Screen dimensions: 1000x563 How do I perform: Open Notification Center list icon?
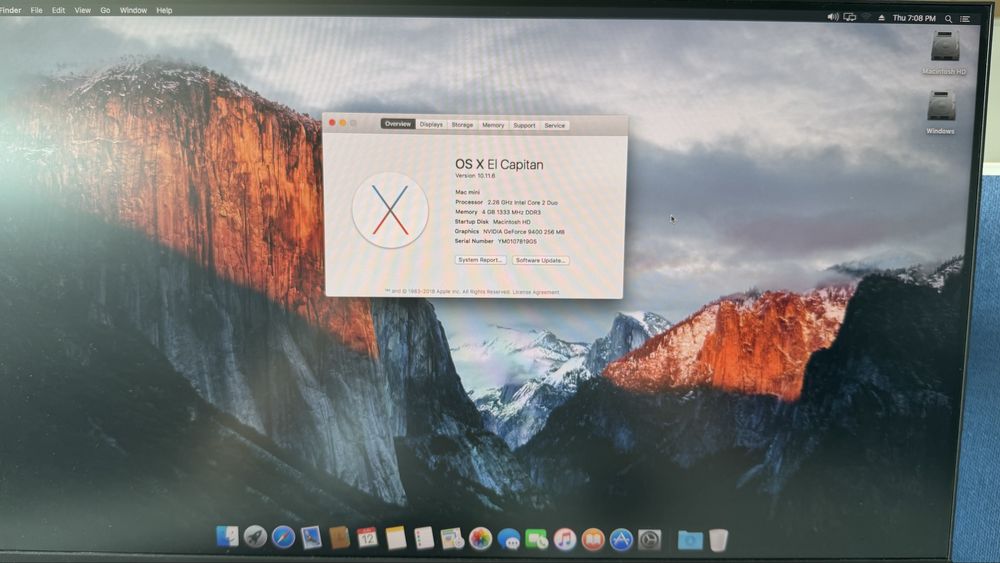coord(965,19)
